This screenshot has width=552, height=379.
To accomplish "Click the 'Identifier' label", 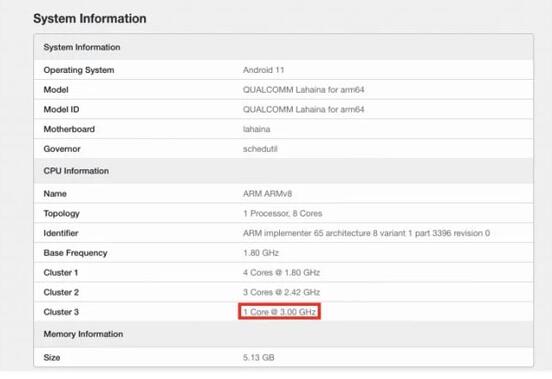I will tap(61, 233).
